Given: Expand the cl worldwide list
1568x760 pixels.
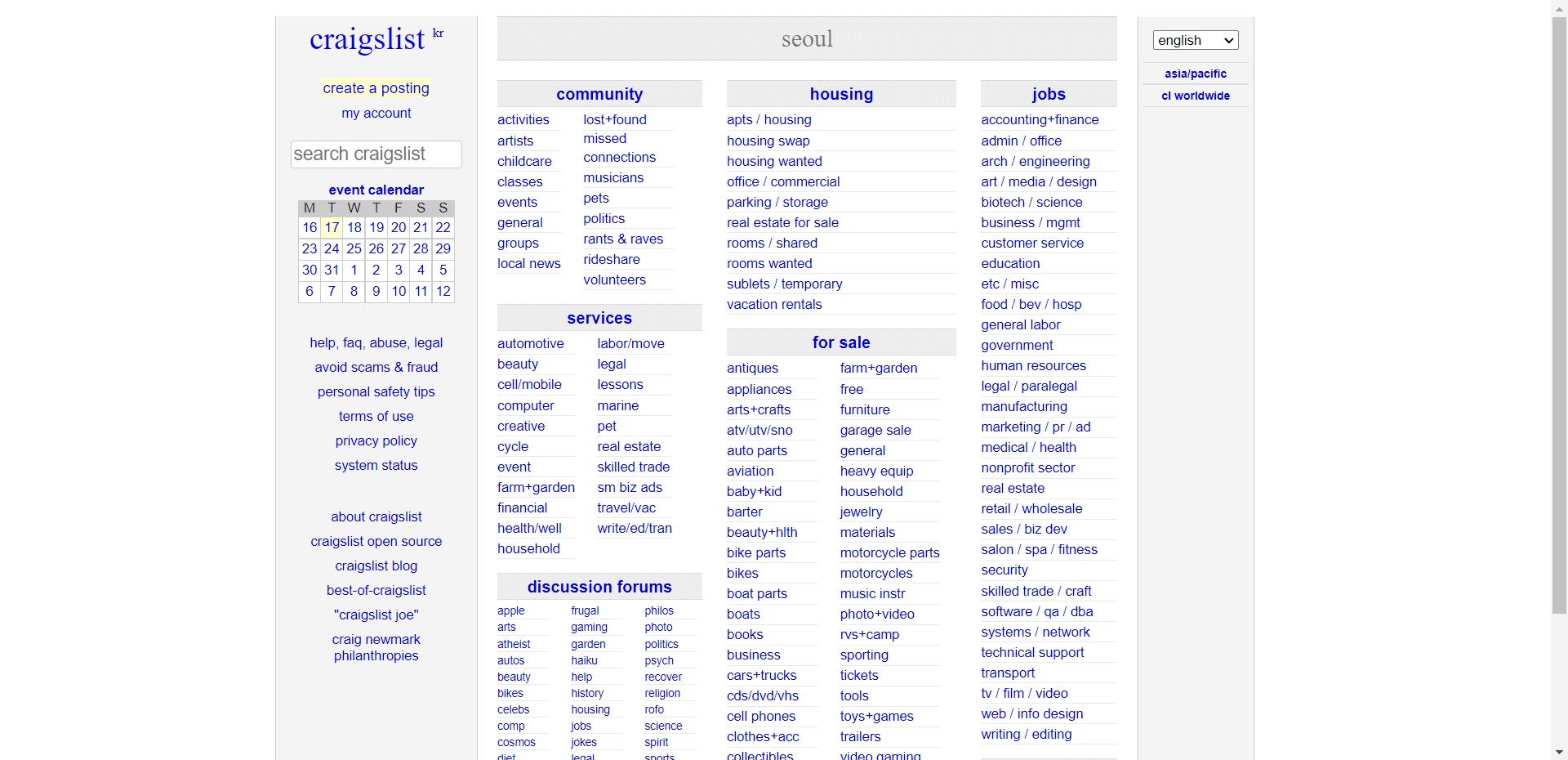Looking at the screenshot, I should pos(1195,96).
